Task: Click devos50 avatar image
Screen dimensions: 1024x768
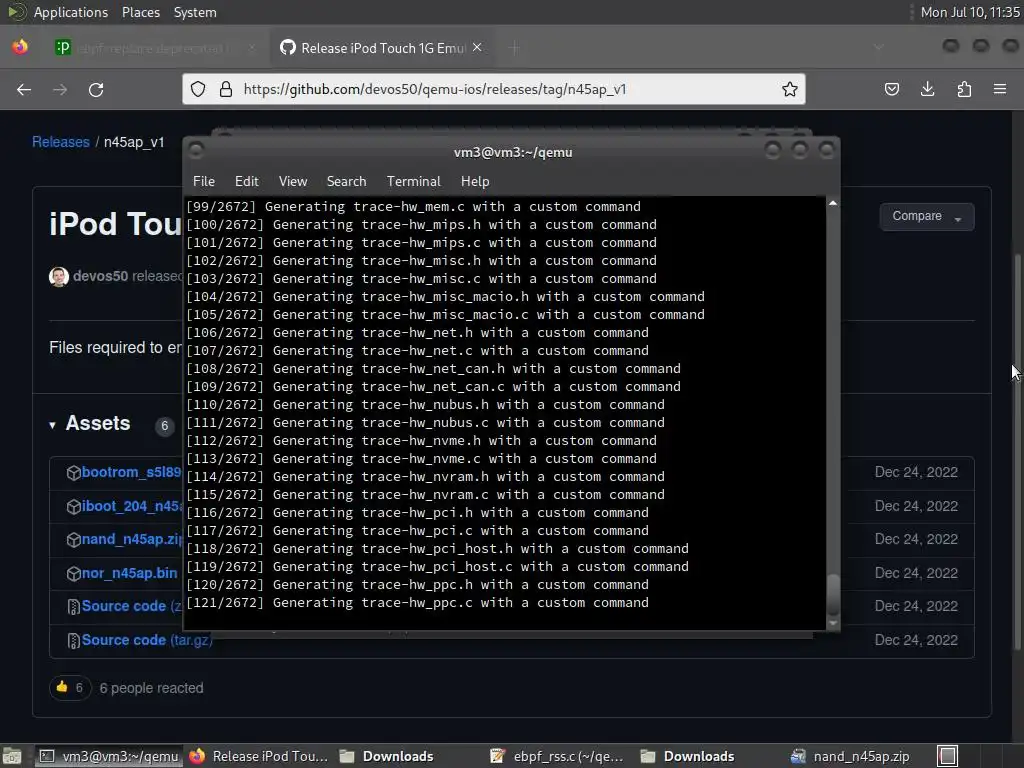Action: (59, 276)
